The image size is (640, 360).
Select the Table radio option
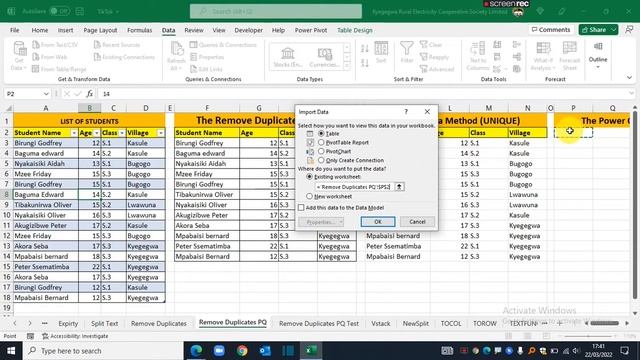(x=321, y=133)
